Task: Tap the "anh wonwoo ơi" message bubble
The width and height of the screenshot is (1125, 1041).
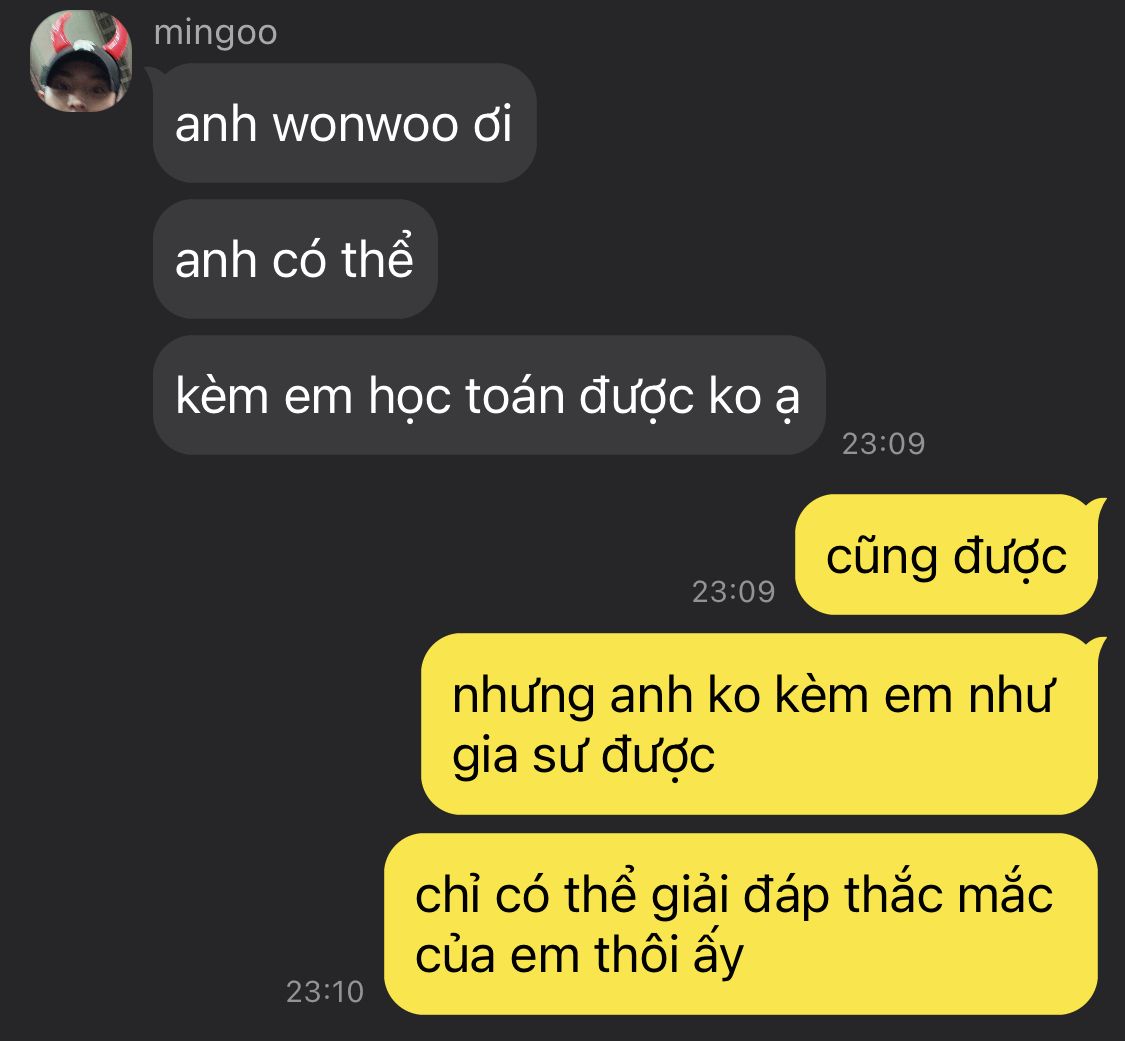Action: (x=344, y=123)
